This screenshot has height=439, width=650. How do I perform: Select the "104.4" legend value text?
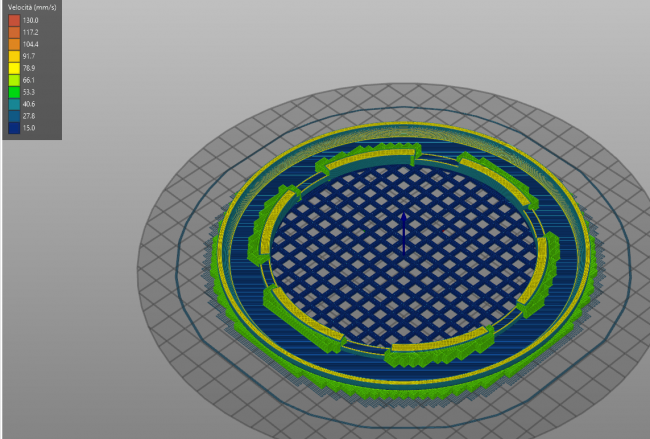30,44
